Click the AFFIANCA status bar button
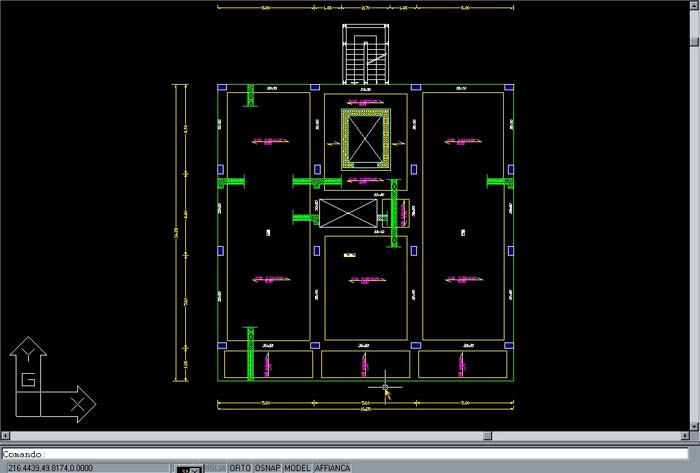This screenshot has width=700, height=473. click(x=333, y=467)
